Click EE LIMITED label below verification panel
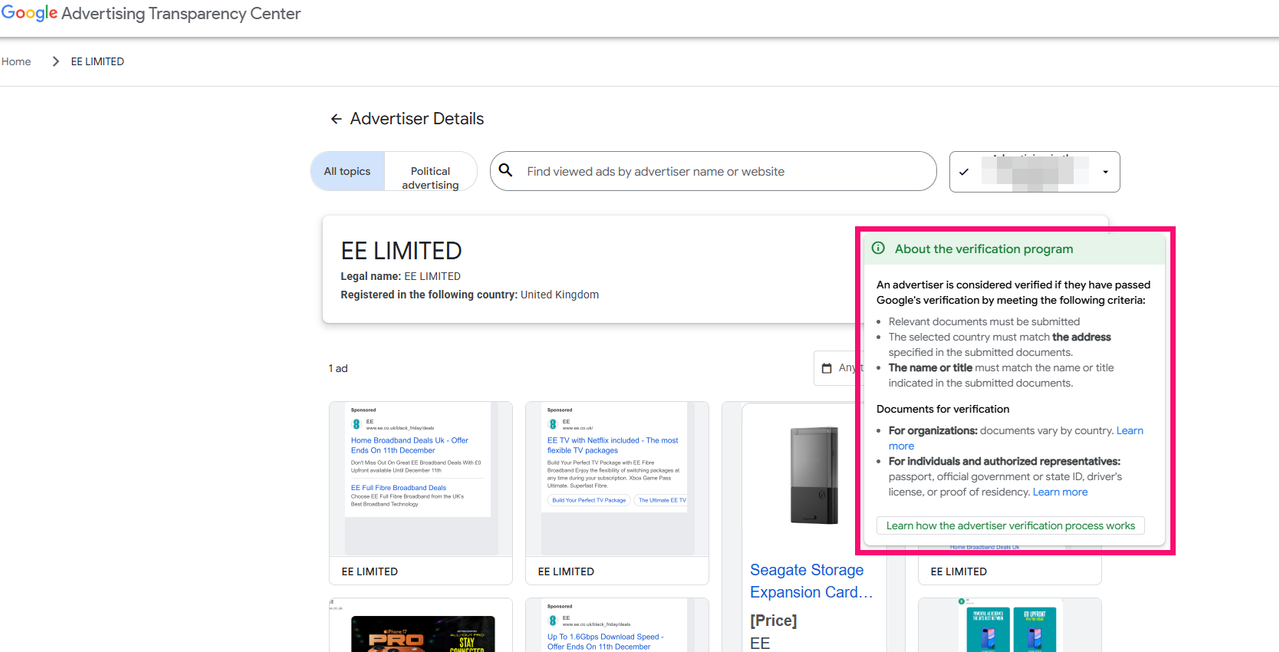Image resolution: width=1279 pixels, height=652 pixels. click(x=959, y=572)
